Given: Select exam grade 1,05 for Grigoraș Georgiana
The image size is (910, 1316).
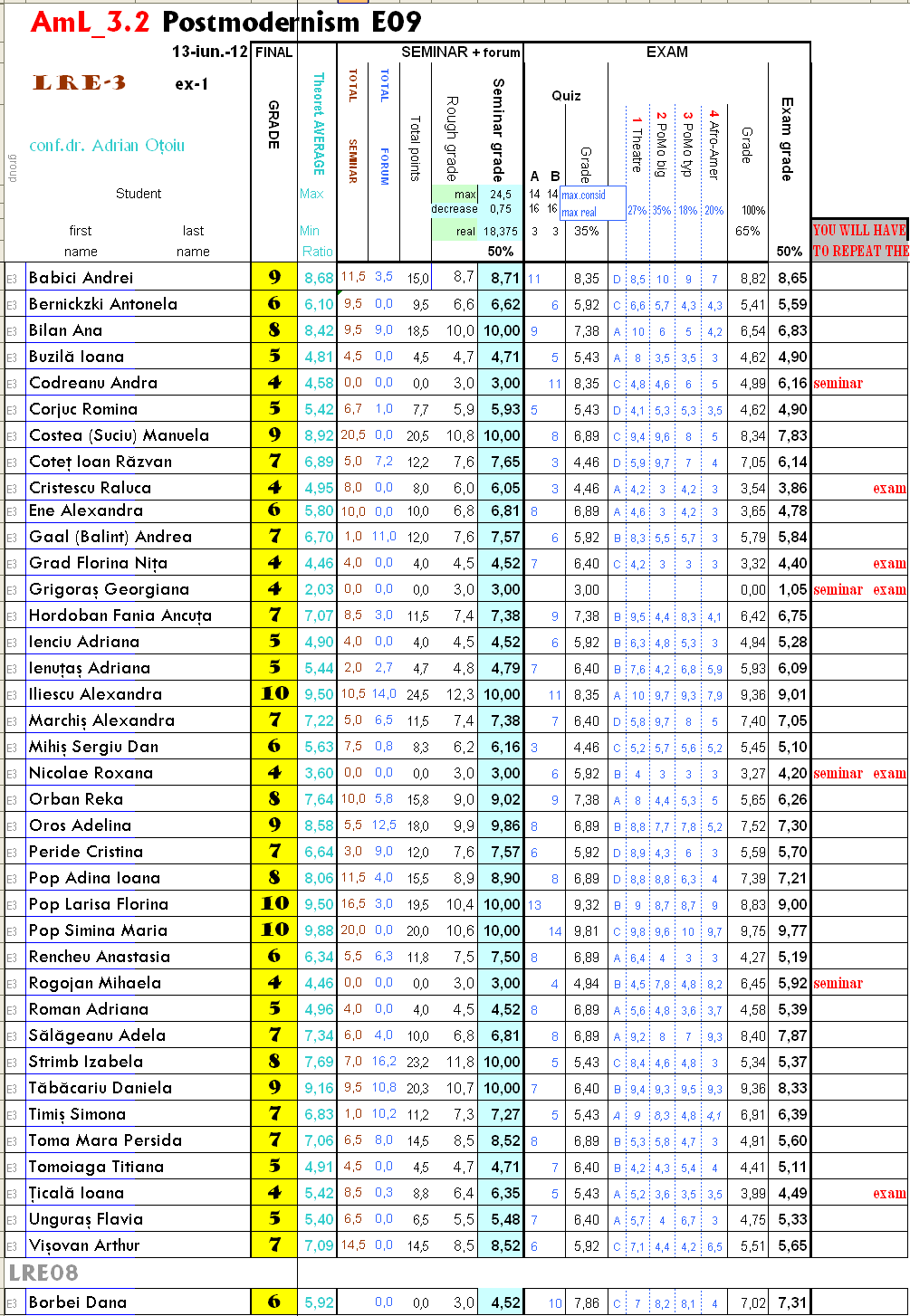Looking at the screenshot, I should (x=792, y=589).
